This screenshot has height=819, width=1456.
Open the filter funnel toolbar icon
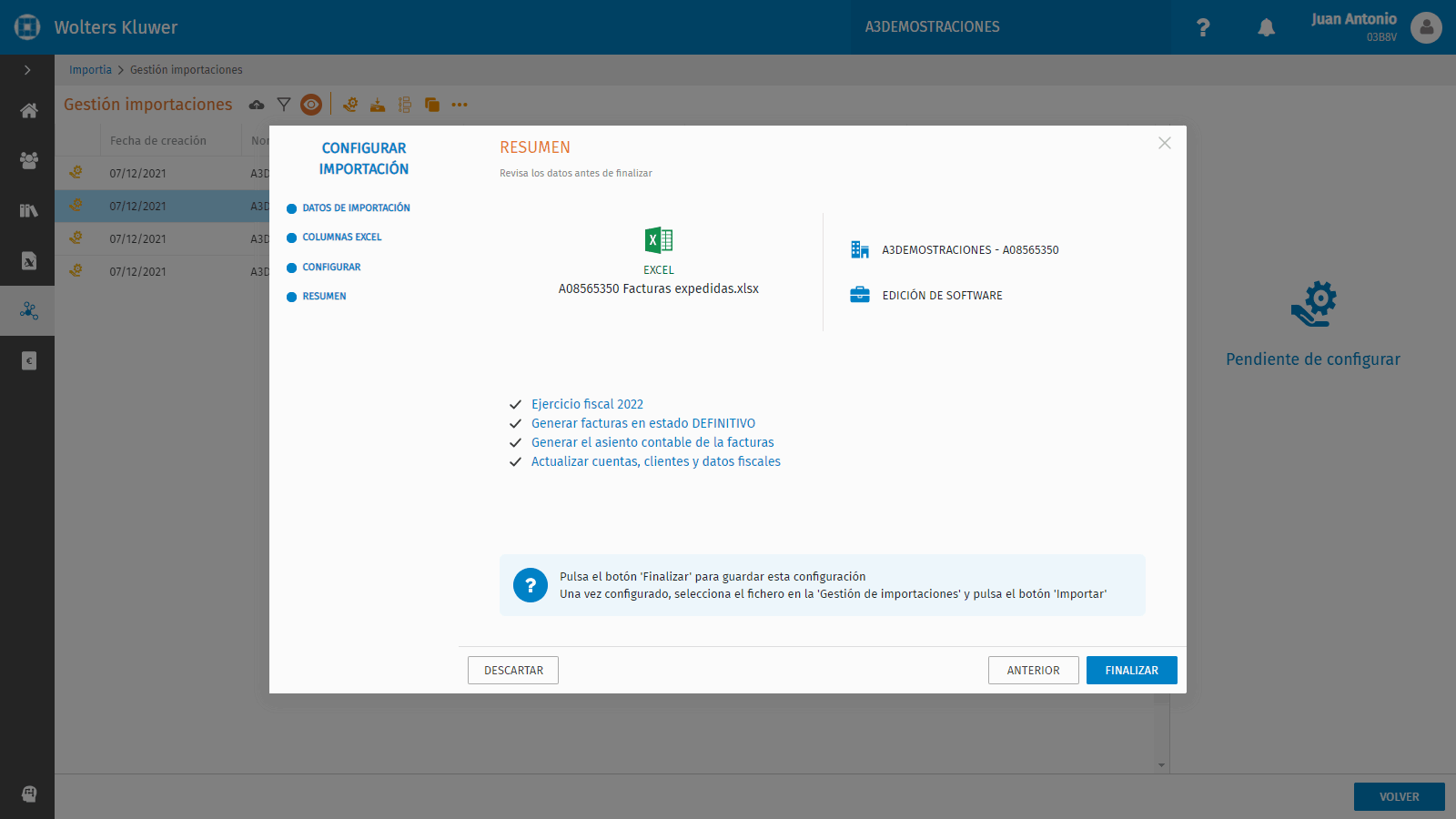click(x=284, y=105)
